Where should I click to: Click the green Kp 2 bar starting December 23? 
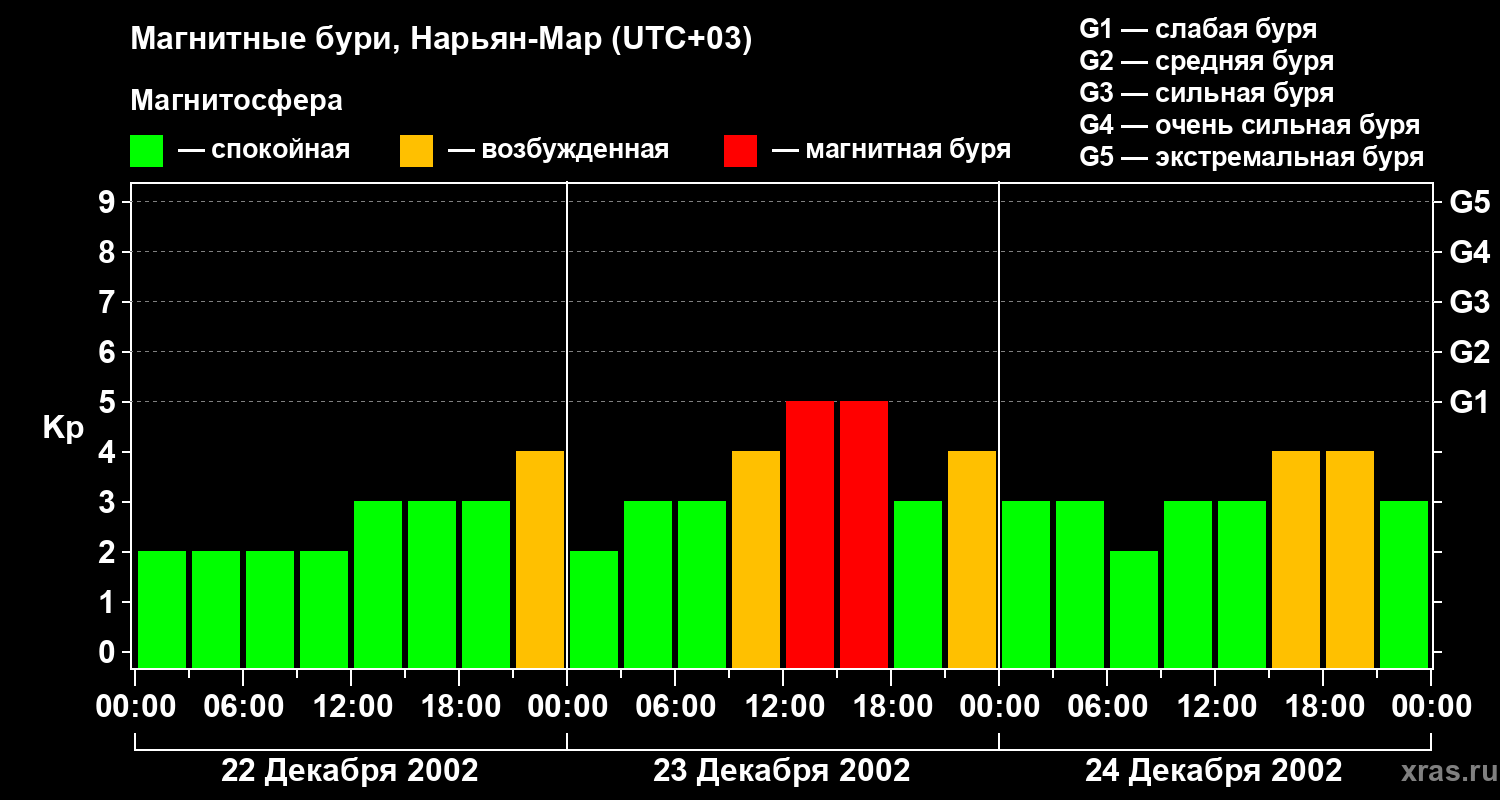coord(594,609)
